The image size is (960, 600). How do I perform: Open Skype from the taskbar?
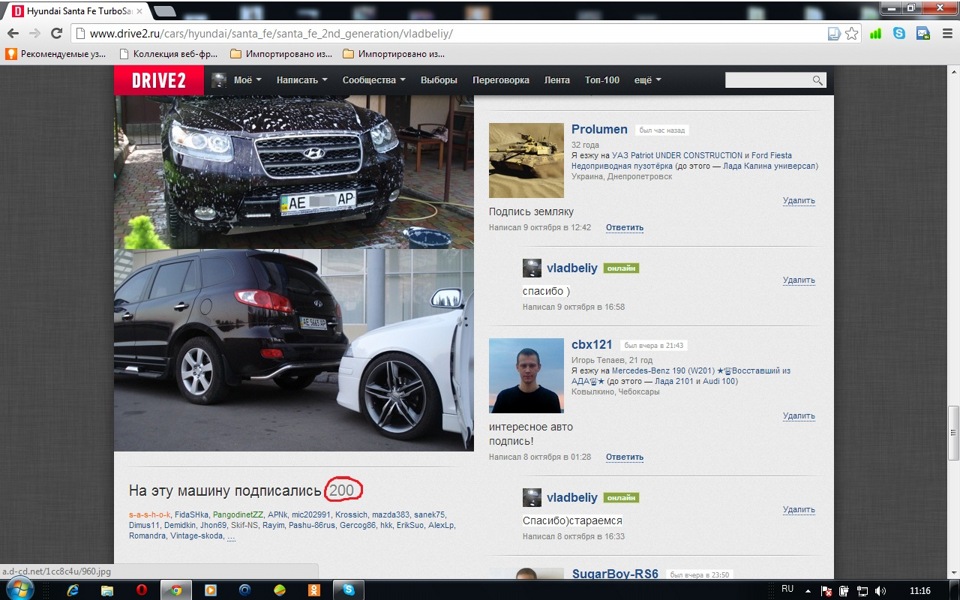(348, 590)
